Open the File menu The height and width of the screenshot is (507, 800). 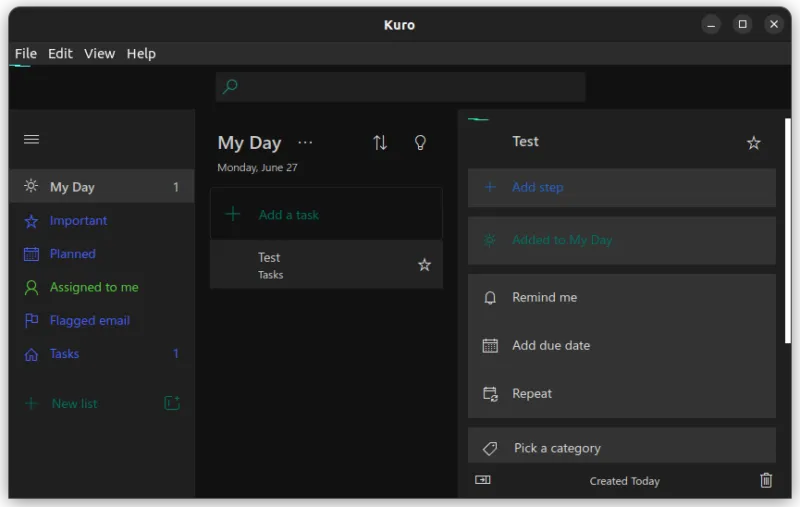(x=26, y=53)
